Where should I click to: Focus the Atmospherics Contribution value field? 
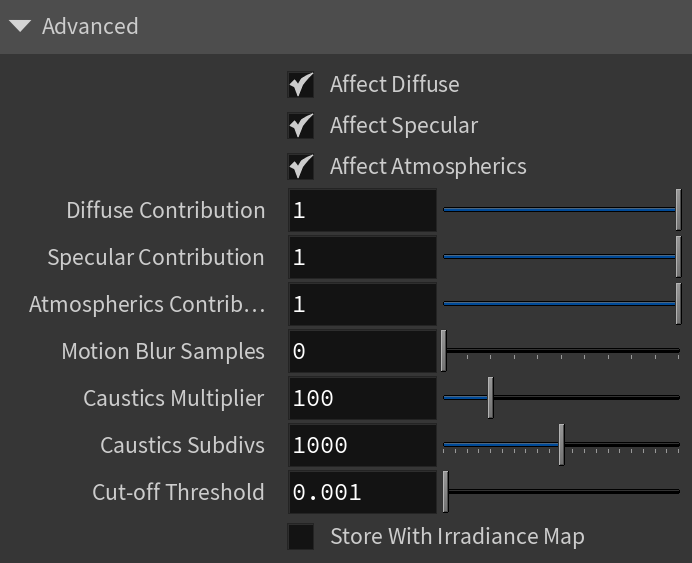pos(362,304)
